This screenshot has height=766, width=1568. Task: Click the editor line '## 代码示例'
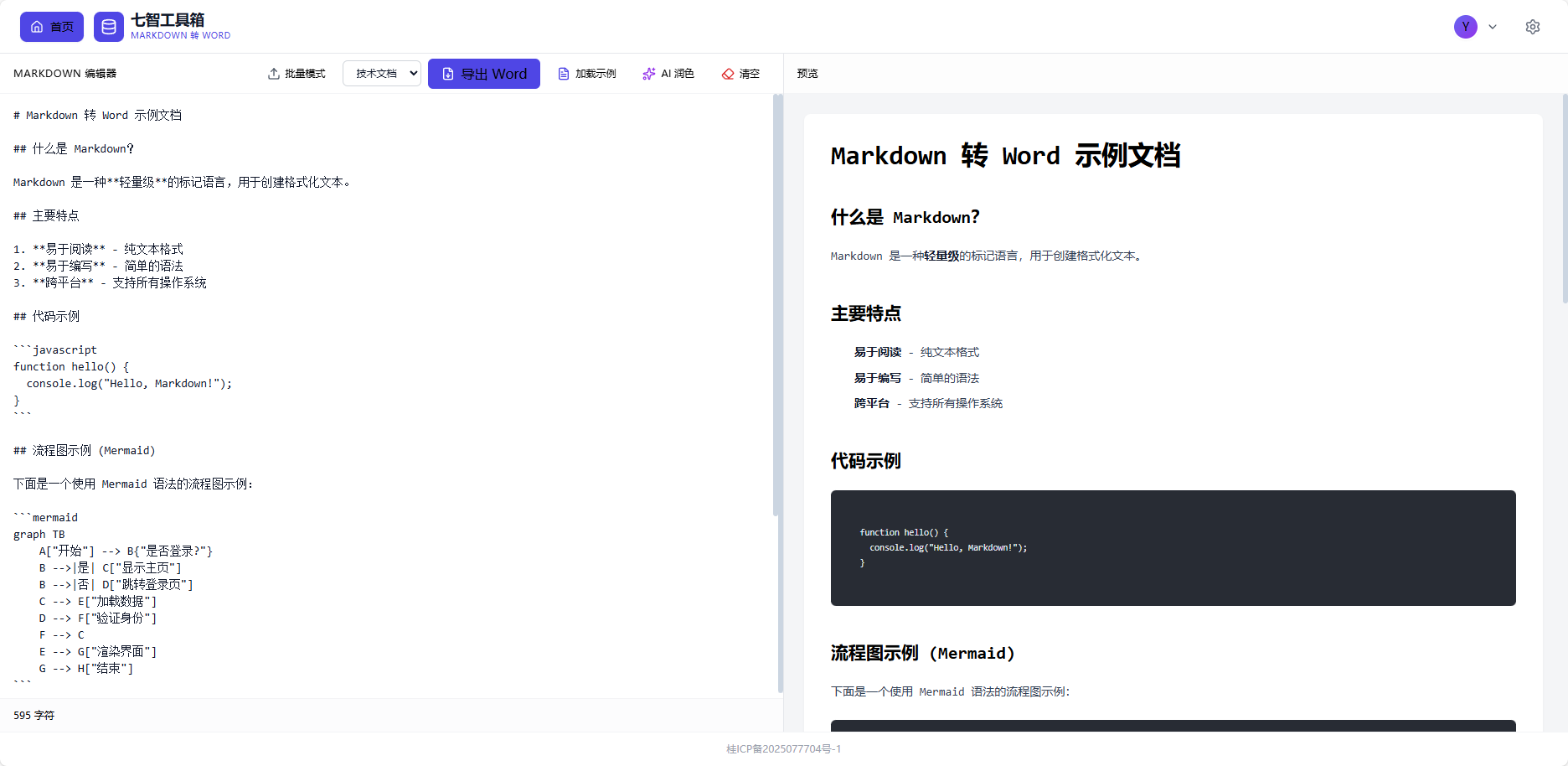click(47, 316)
